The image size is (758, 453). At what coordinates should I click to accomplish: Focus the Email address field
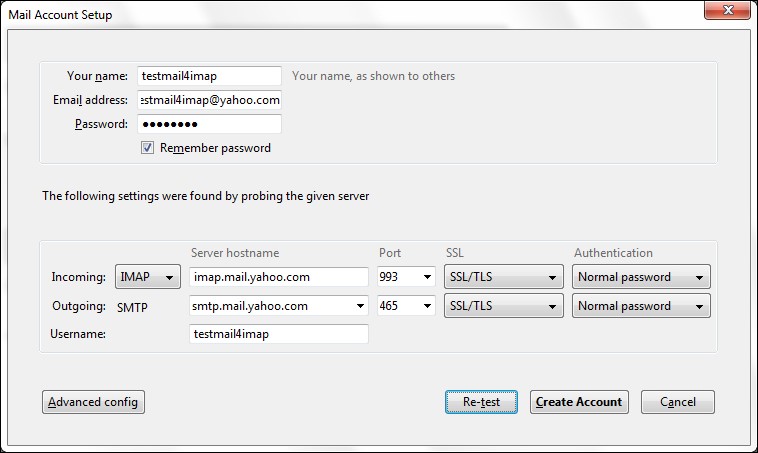coord(210,100)
